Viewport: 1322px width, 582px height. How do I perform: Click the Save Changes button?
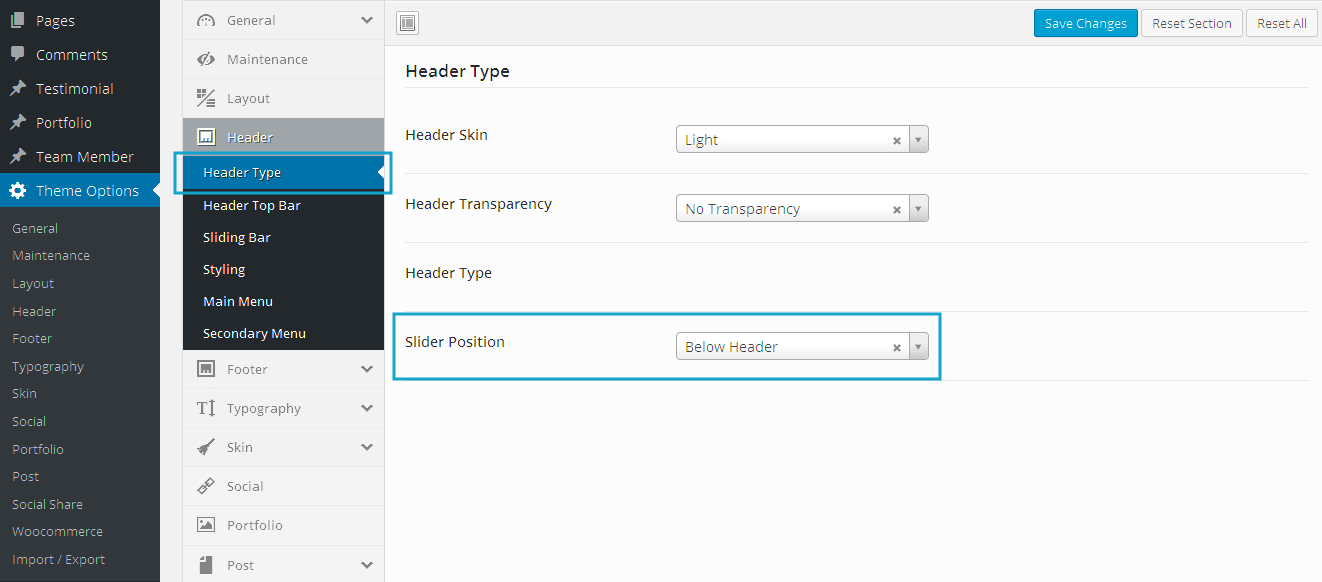[1085, 24]
